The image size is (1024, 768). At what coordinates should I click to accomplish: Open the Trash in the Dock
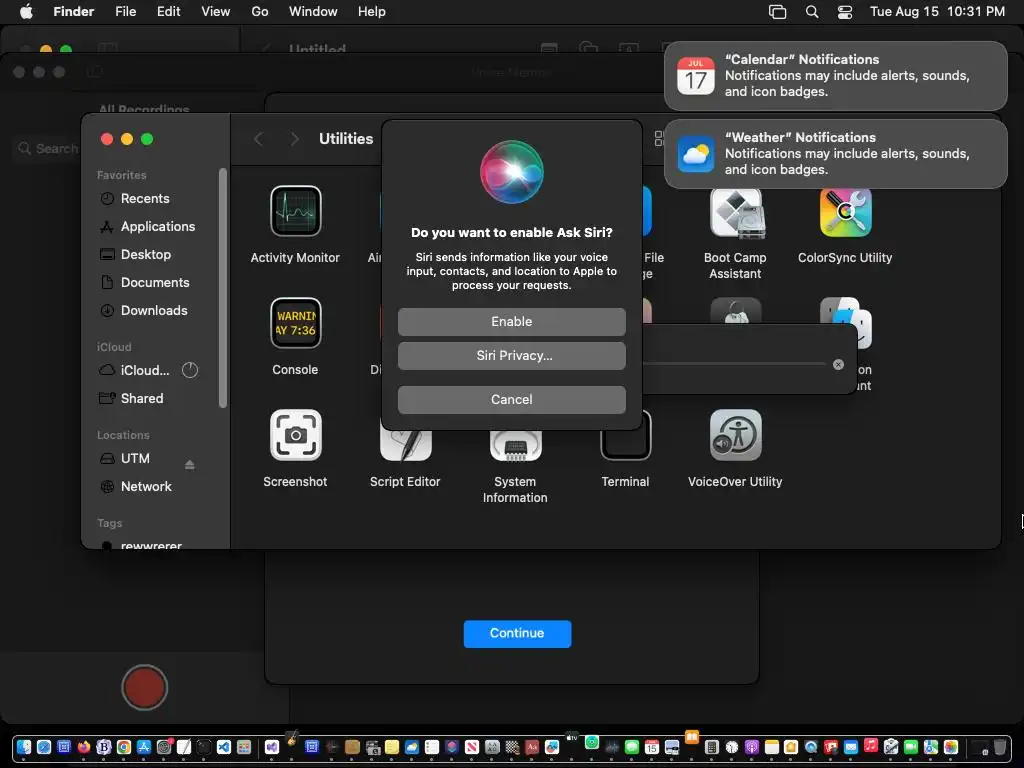pyautogui.click(x=999, y=746)
